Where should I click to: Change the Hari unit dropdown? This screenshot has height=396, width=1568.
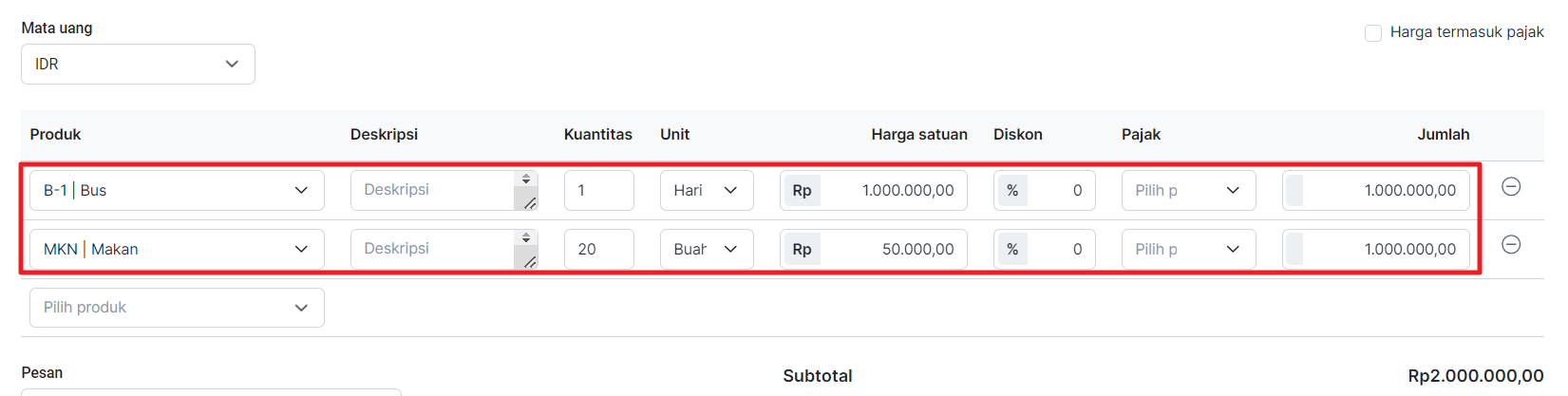coord(707,190)
